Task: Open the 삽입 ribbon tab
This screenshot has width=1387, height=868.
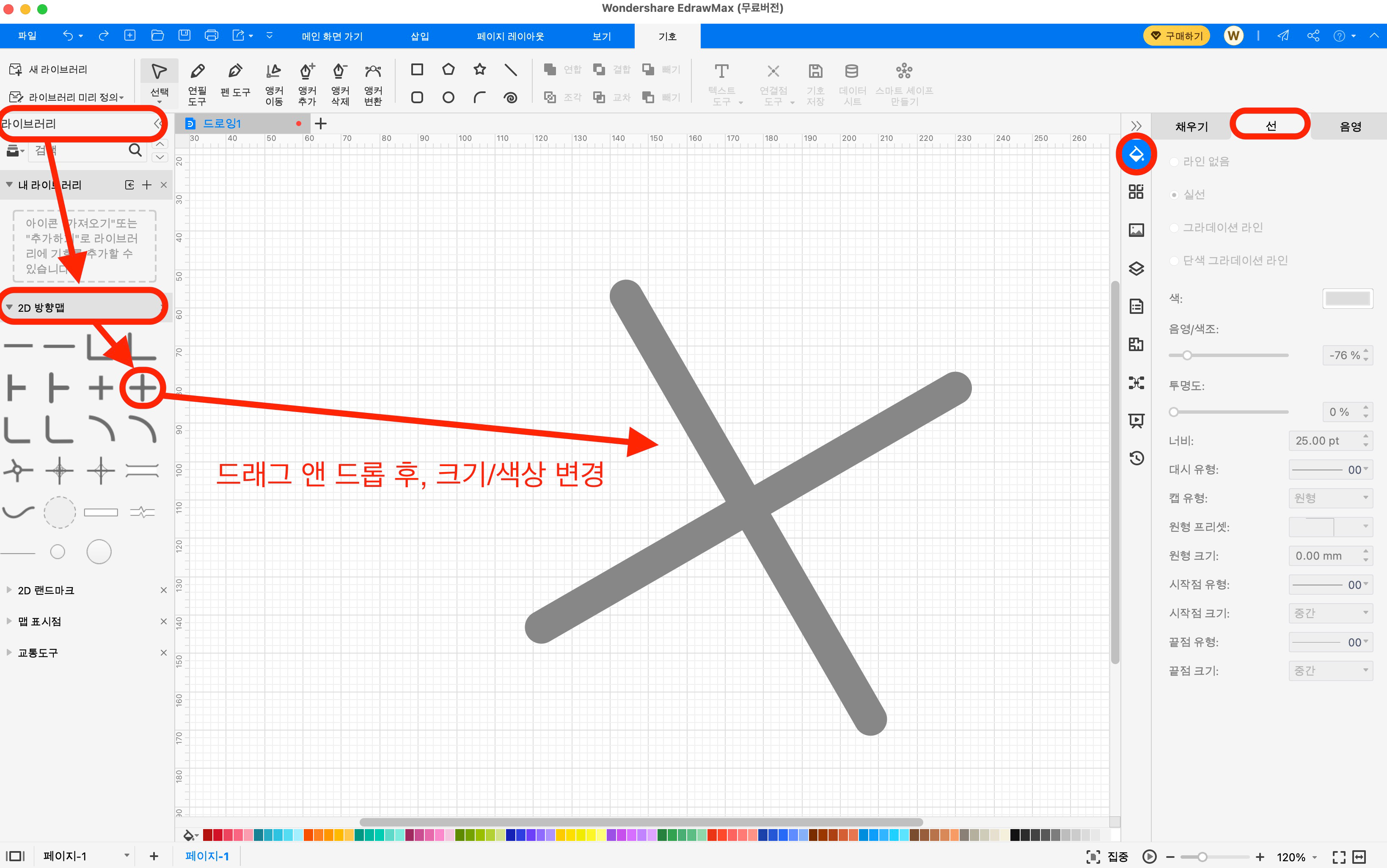Action: [x=420, y=36]
